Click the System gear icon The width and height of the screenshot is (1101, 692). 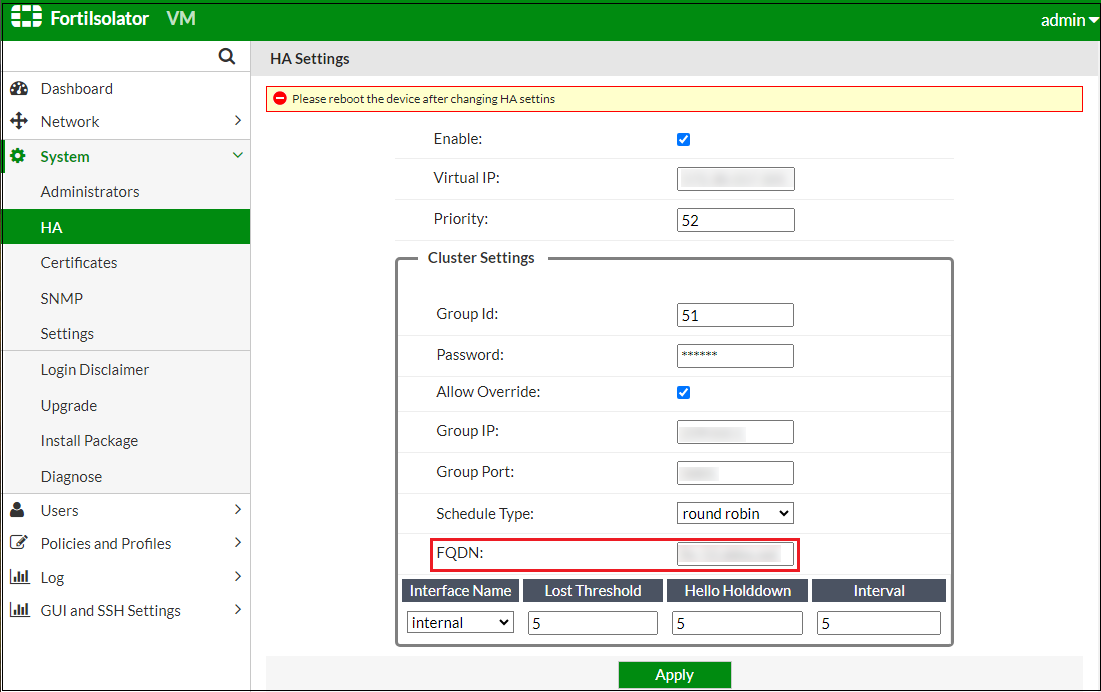(x=18, y=157)
